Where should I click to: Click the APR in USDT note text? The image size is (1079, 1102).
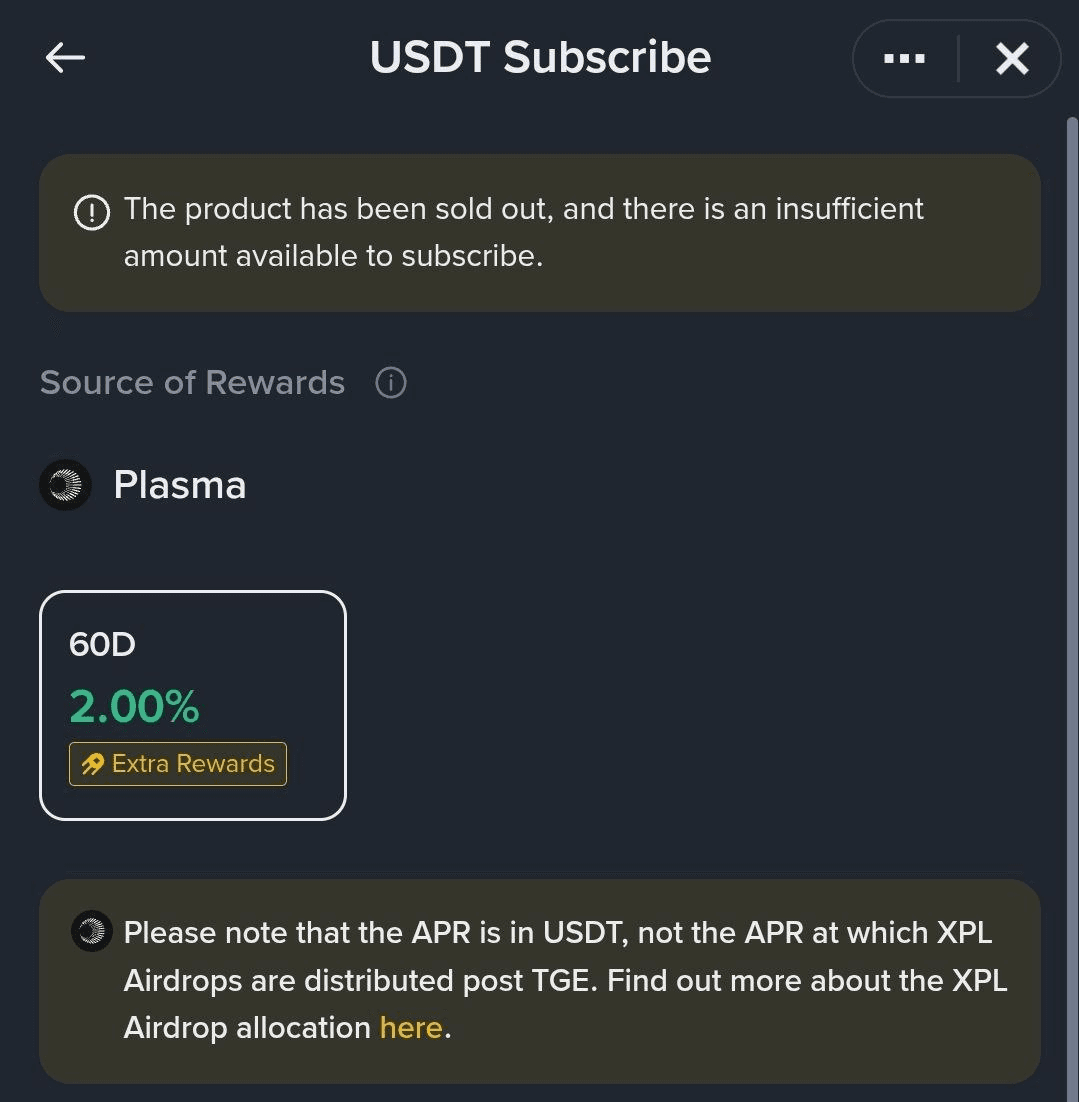pos(566,980)
